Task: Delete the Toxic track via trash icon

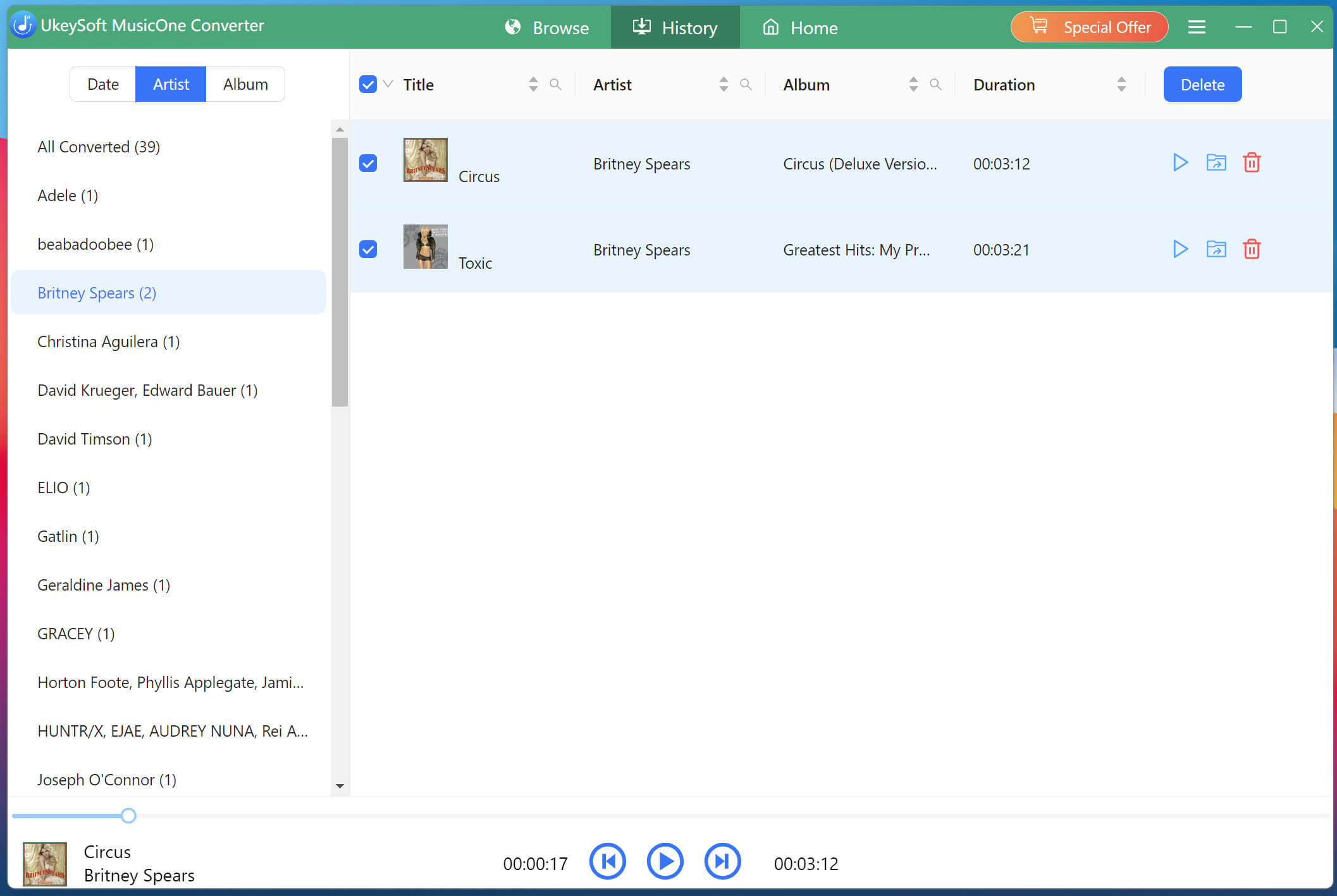Action: (x=1252, y=249)
